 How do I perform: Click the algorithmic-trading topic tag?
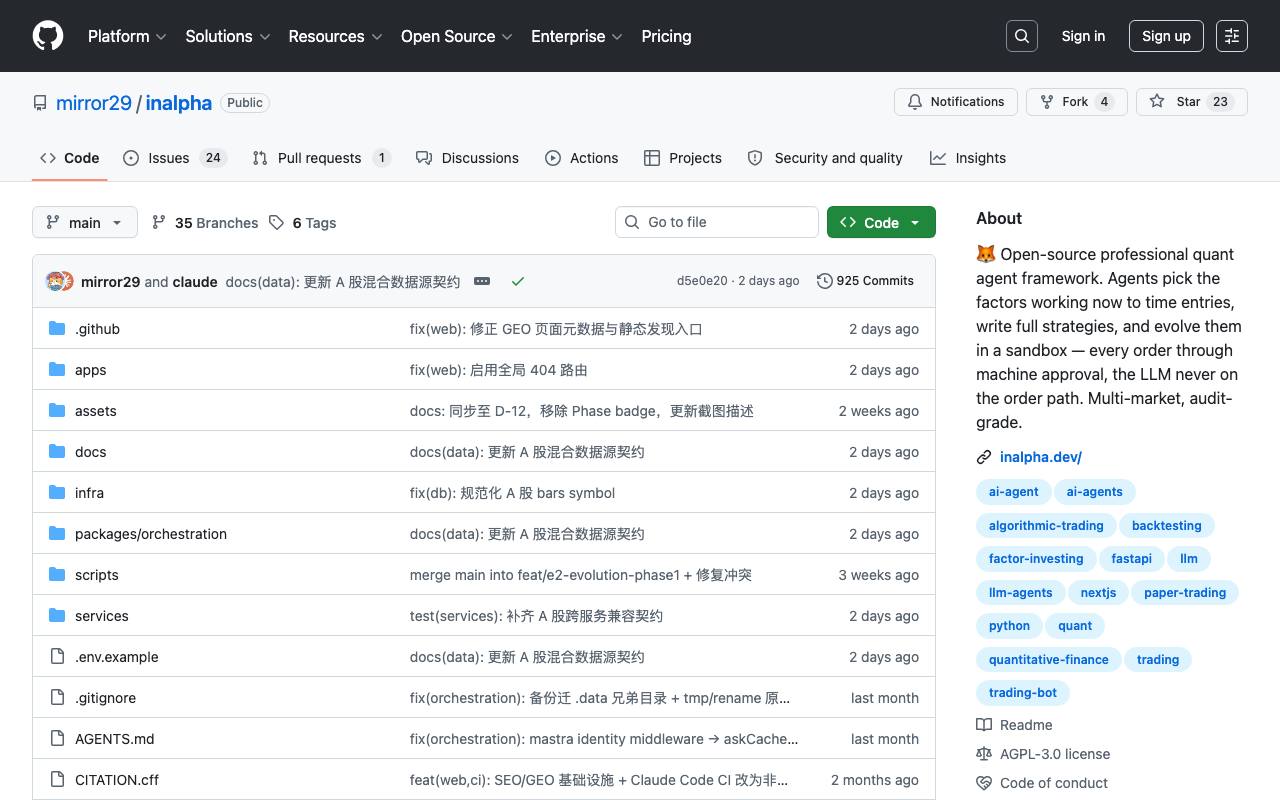tap(1046, 525)
